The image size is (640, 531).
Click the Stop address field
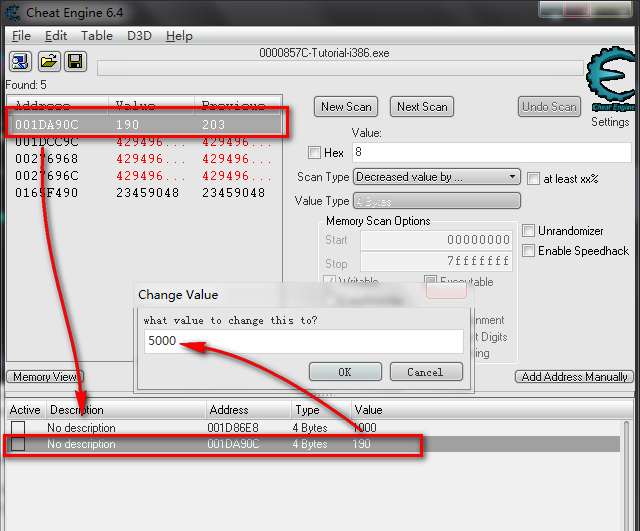tap(436, 261)
